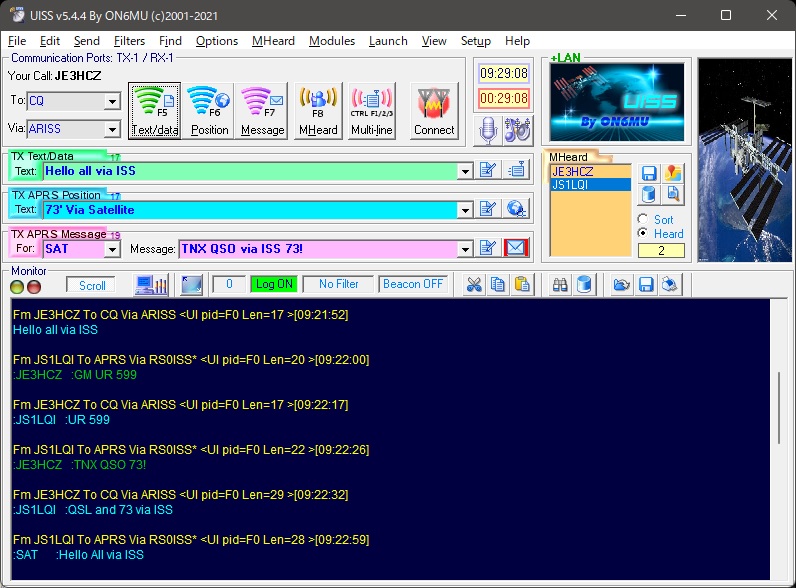Viewport: 796px width, 588px height.
Task: Click the No Filter button
Action: point(338,284)
